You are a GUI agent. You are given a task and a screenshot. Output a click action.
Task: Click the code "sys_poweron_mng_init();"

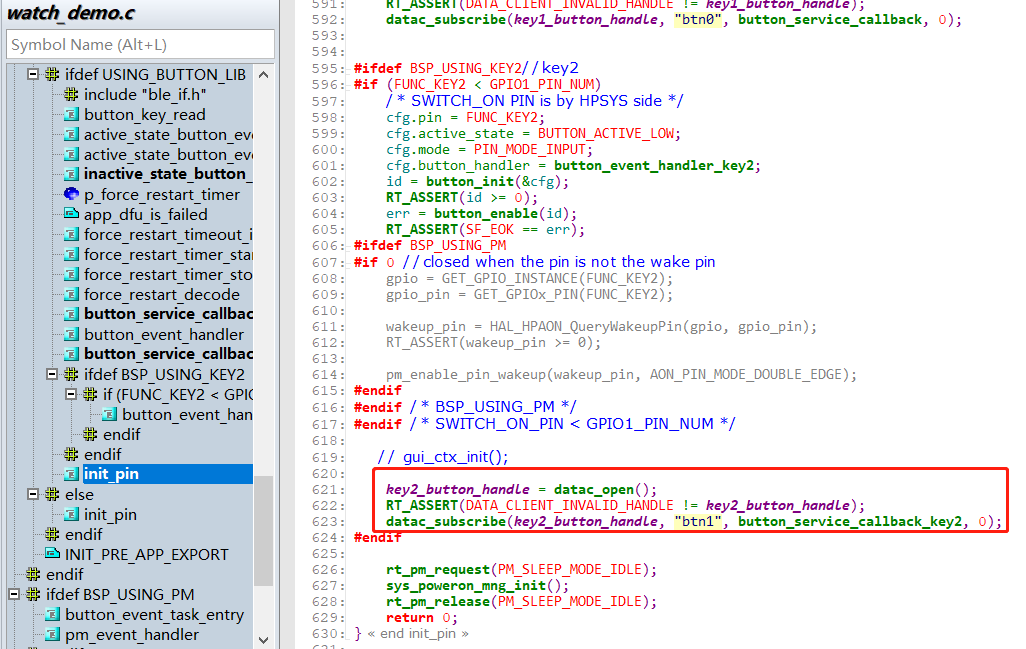coord(477,586)
